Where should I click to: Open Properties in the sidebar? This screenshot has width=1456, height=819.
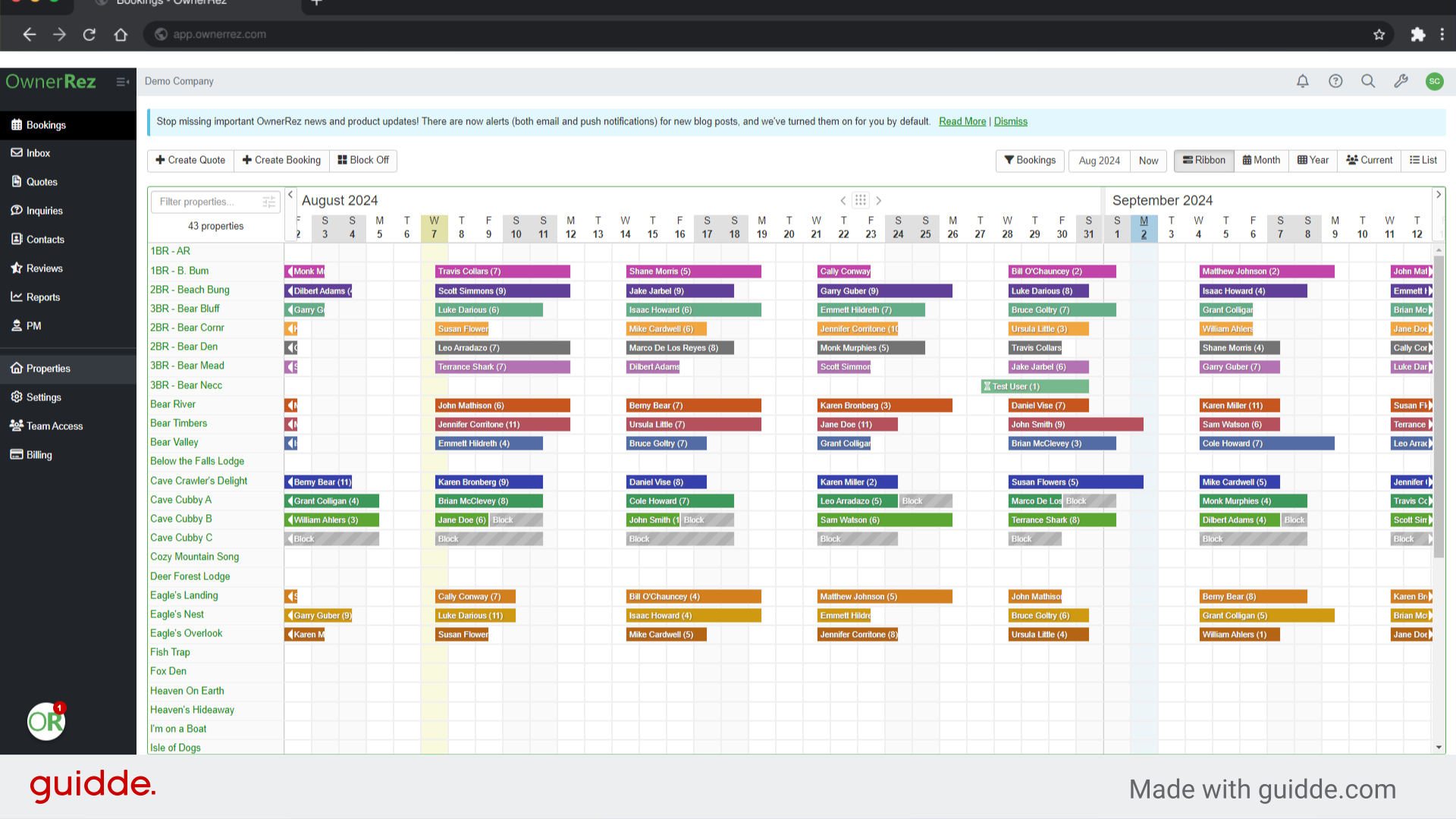[x=48, y=369]
